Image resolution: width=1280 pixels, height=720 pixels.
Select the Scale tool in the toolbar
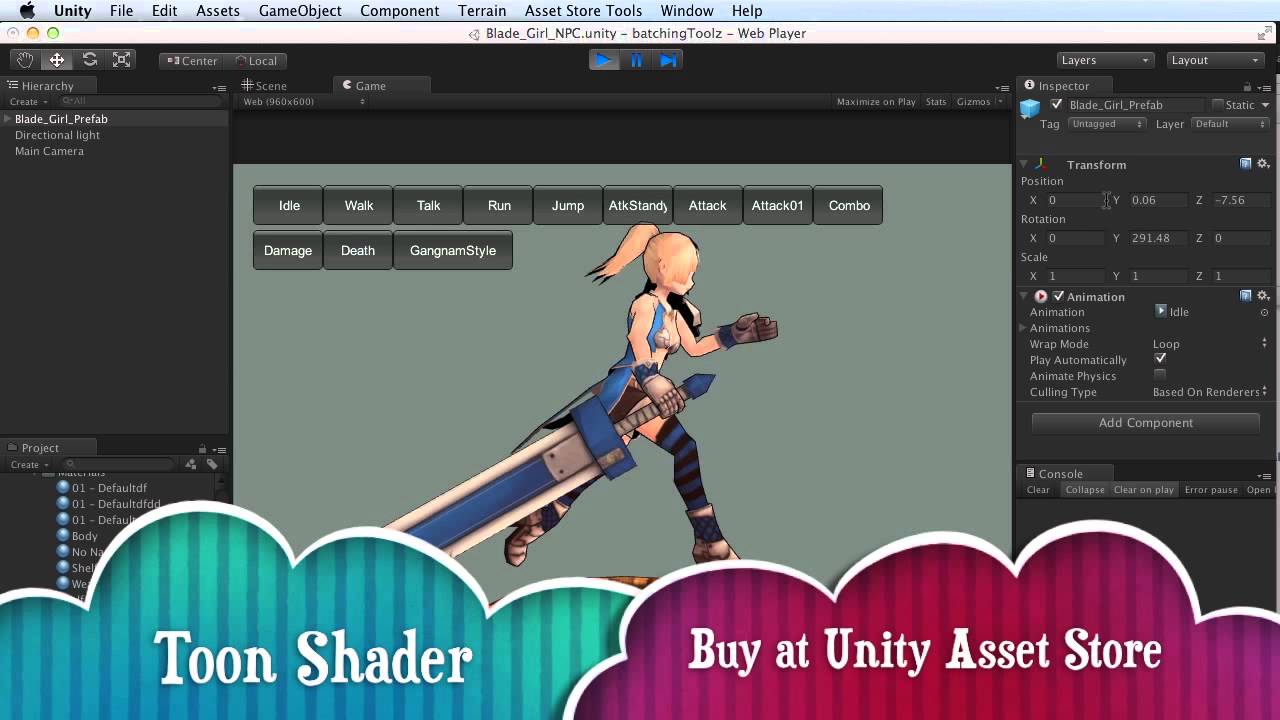click(122, 60)
